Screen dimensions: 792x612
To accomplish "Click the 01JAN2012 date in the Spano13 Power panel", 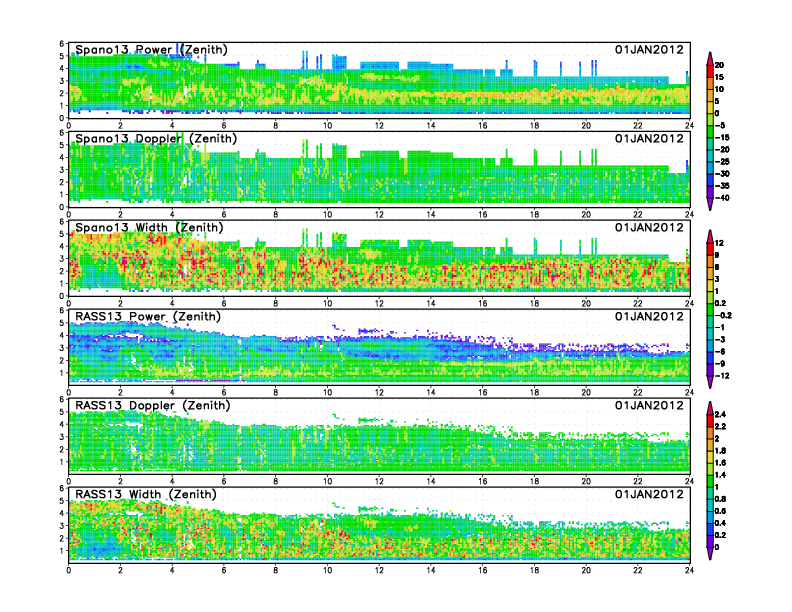I will point(649,49).
